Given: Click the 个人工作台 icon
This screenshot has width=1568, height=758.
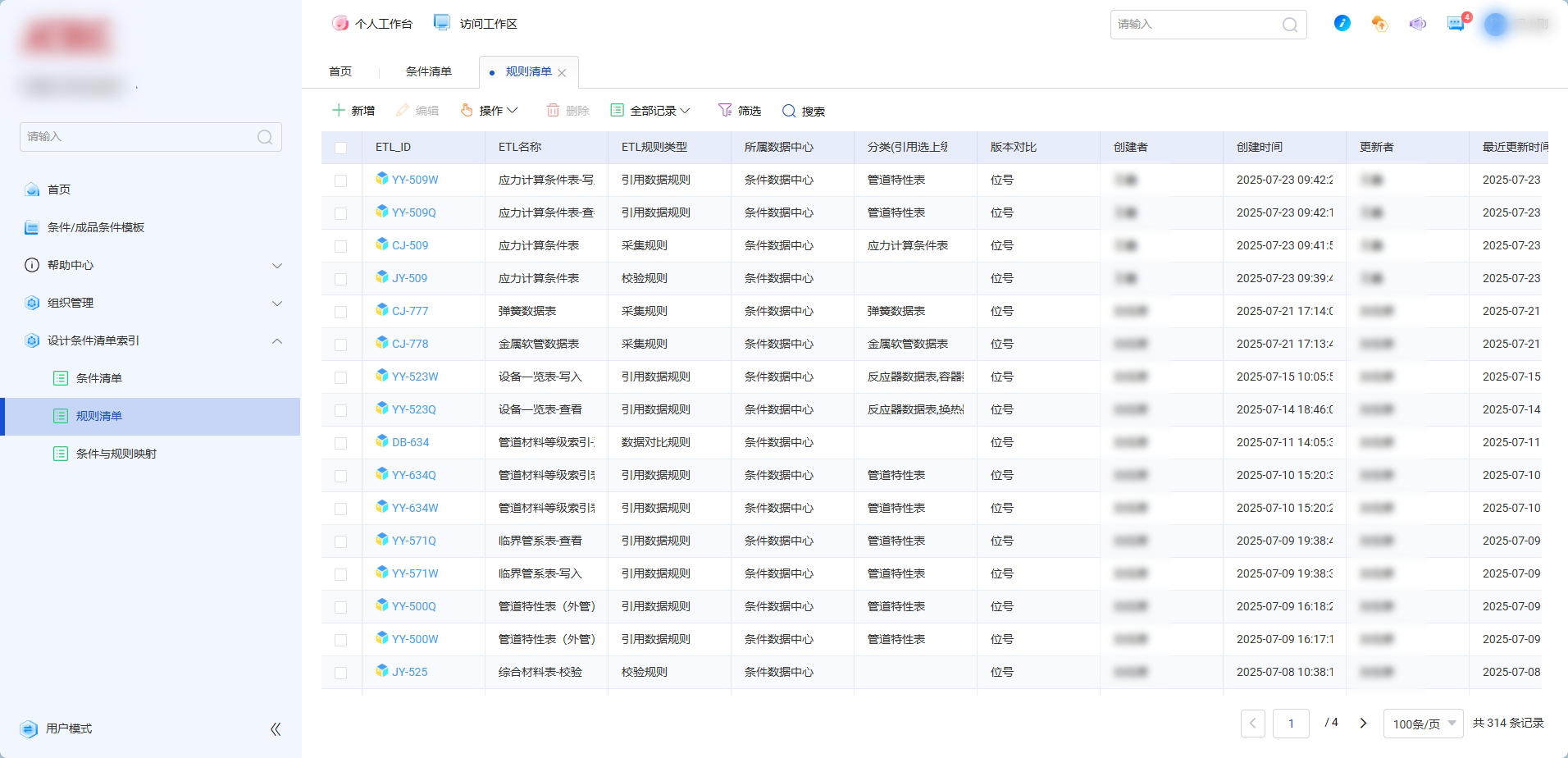Looking at the screenshot, I should point(340,23).
